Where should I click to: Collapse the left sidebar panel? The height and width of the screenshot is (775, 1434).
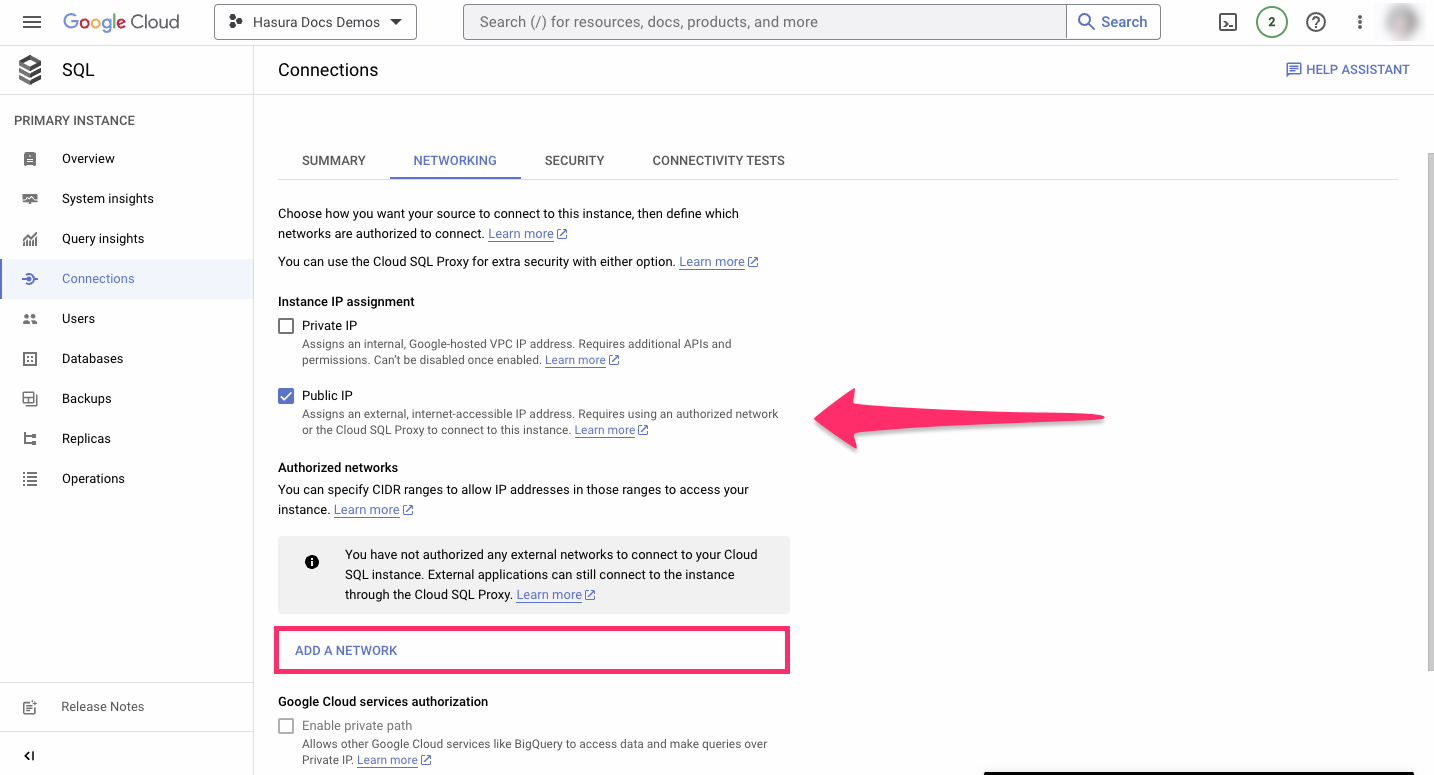tap(29, 756)
